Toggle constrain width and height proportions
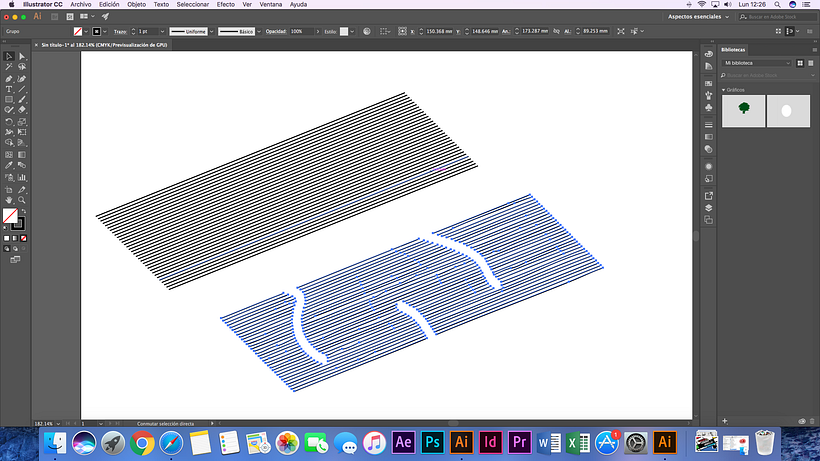Image resolution: width=820 pixels, height=461 pixels. (556, 31)
